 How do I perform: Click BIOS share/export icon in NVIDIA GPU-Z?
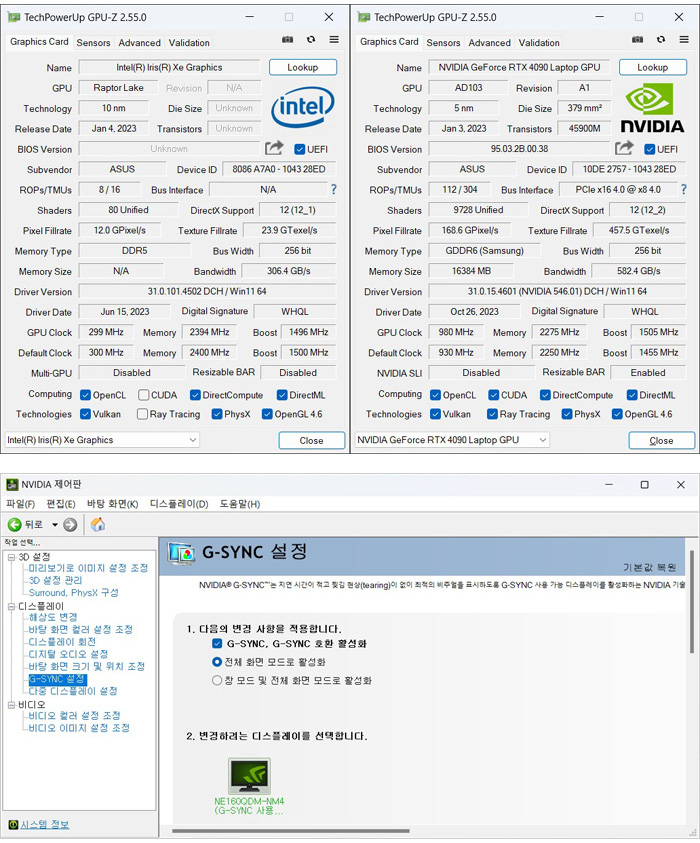pos(624,148)
